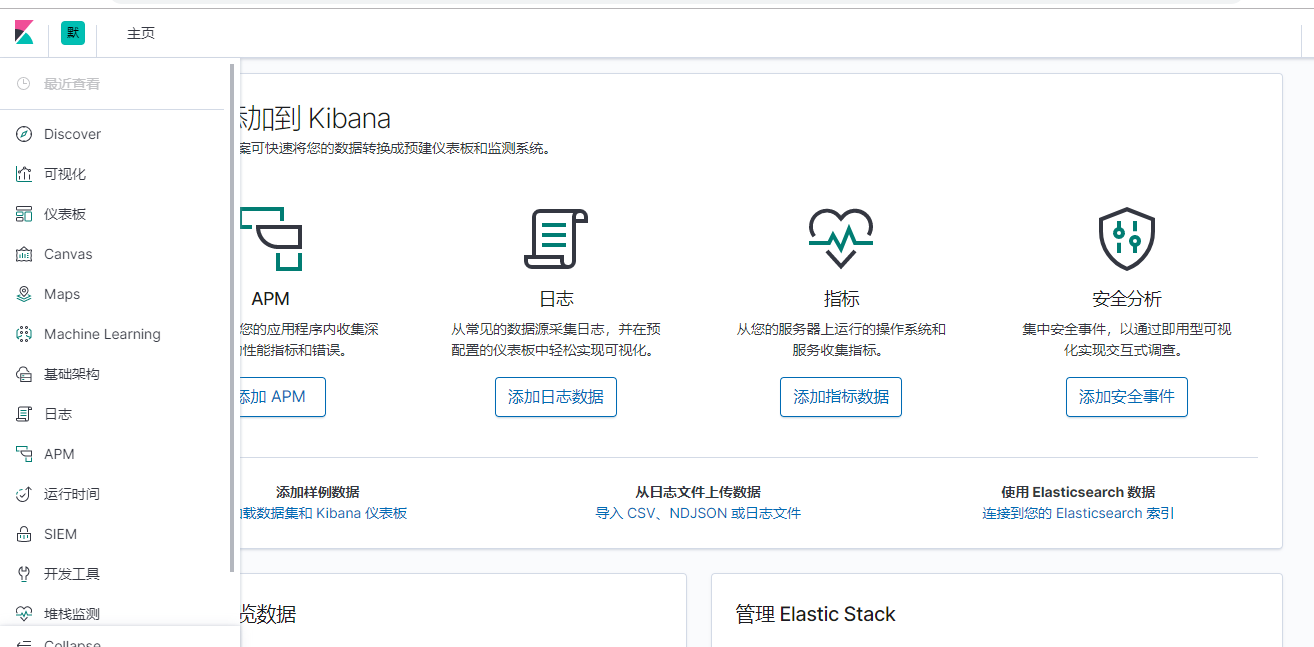1314x647 pixels.
Task: Click the Machine Learning icon
Action: (24, 334)
